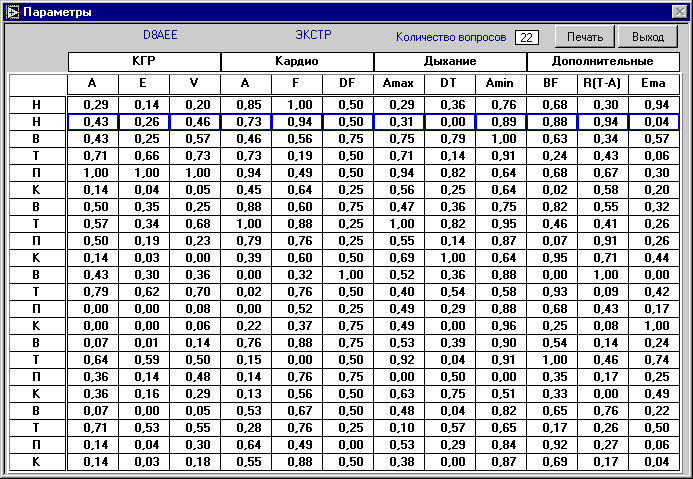Select the highlighted cell showing 0,89
This screenshot has width=693, height=479.
(500, 122)
